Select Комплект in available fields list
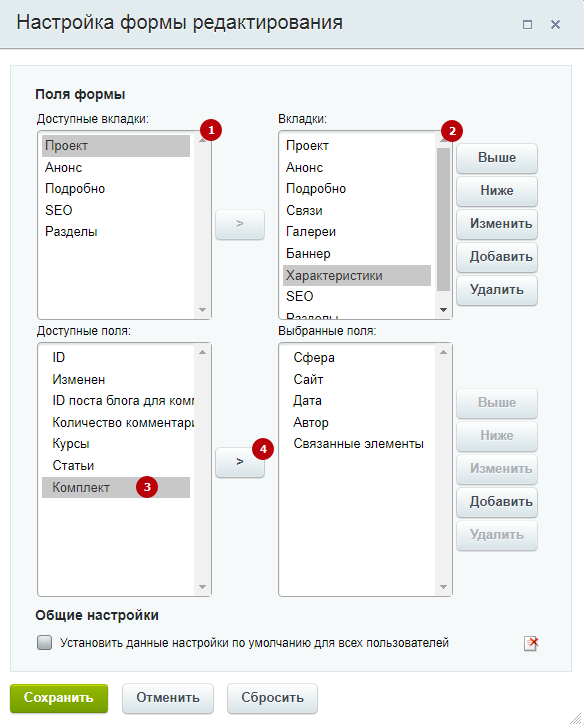 coord(116,487)
